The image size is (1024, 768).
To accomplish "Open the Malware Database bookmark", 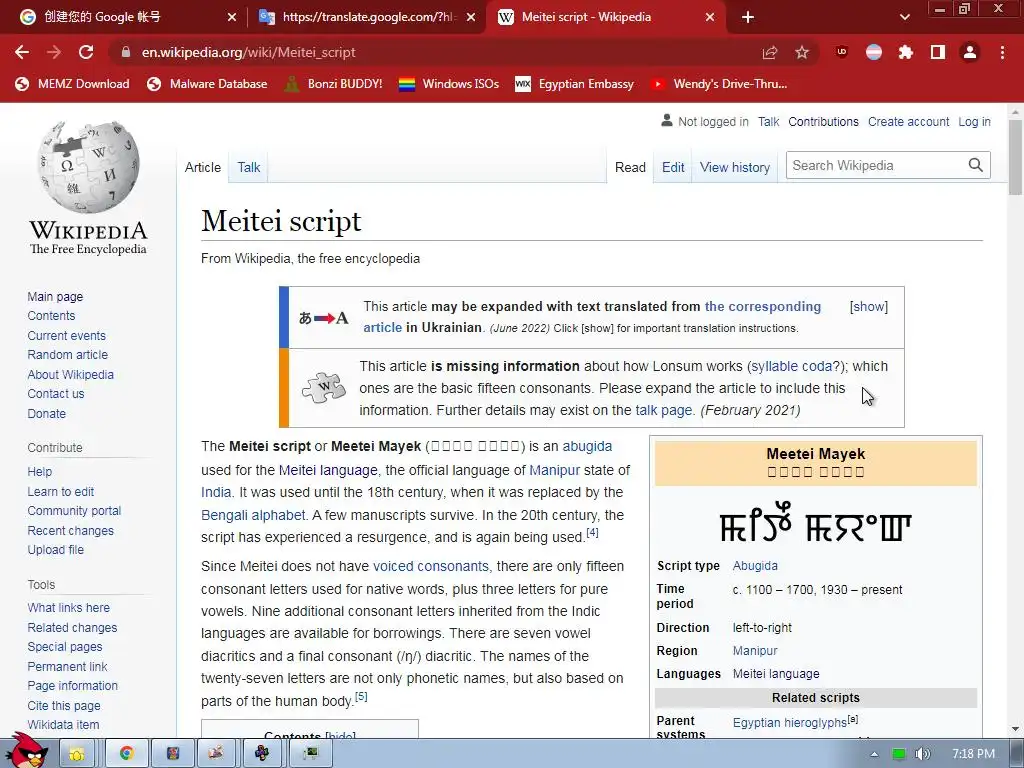I will pos(207,84).
